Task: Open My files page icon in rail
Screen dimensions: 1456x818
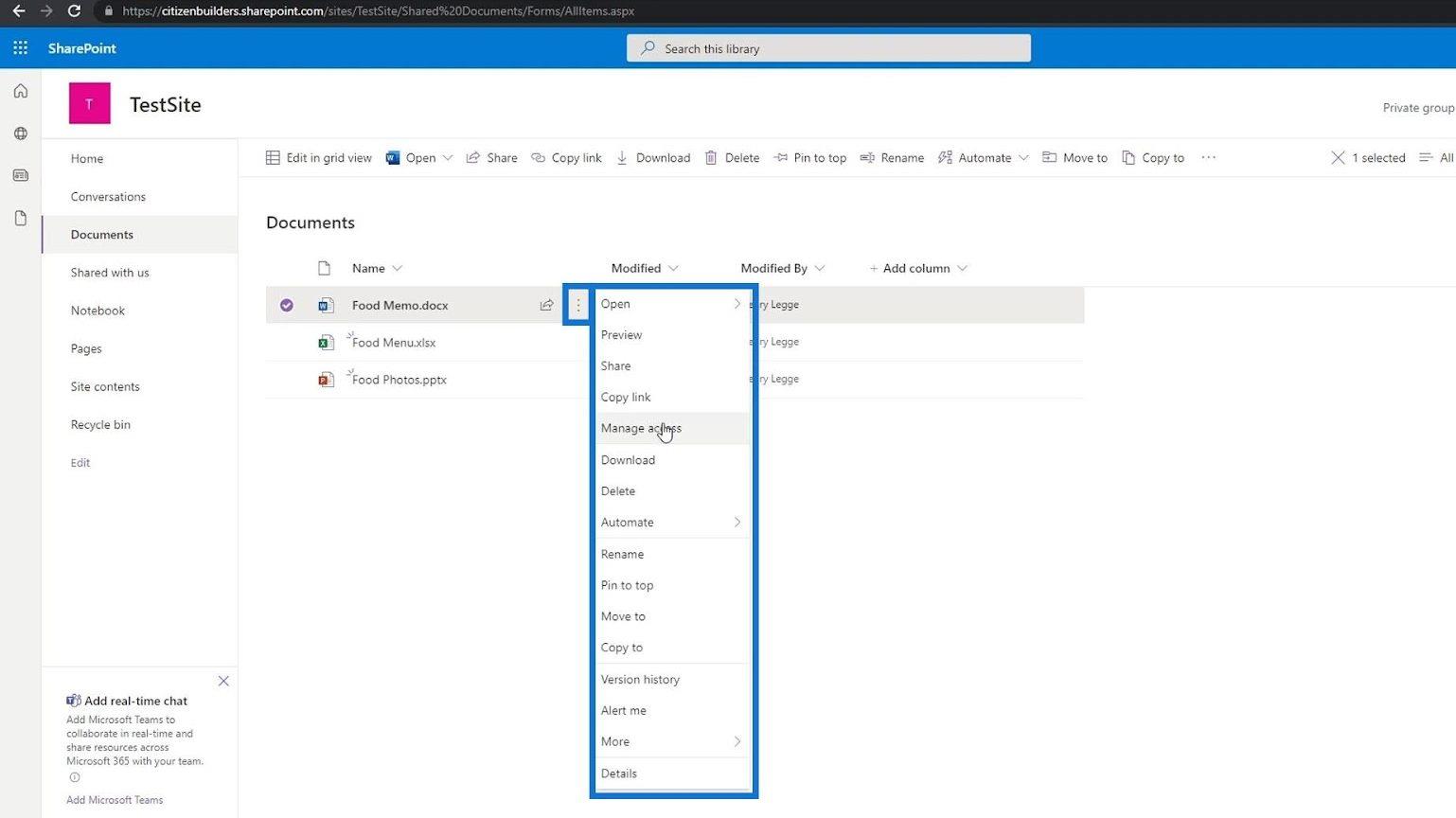Action: coord(21,218)
